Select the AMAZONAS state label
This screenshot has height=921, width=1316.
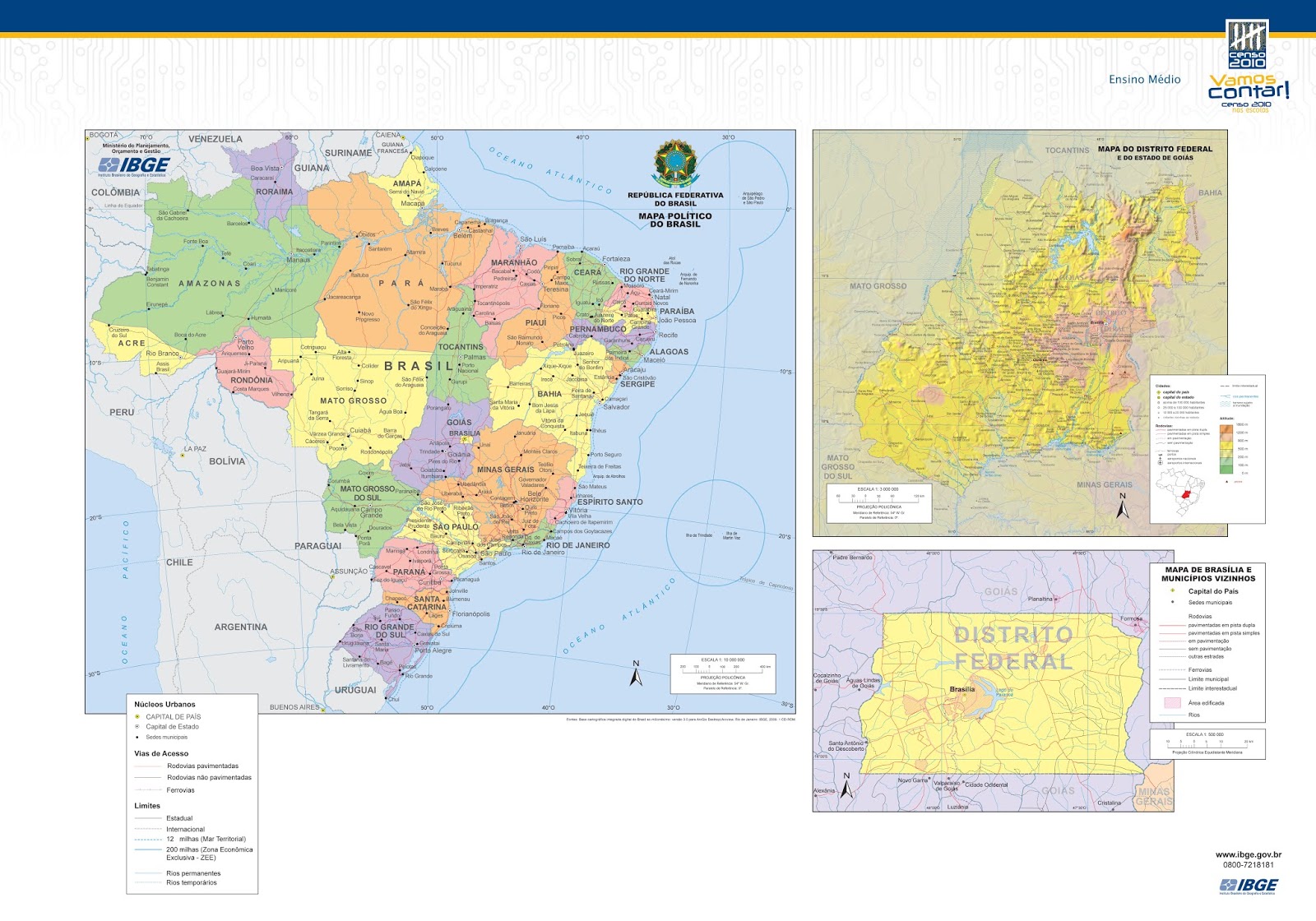tap(210, 284)
